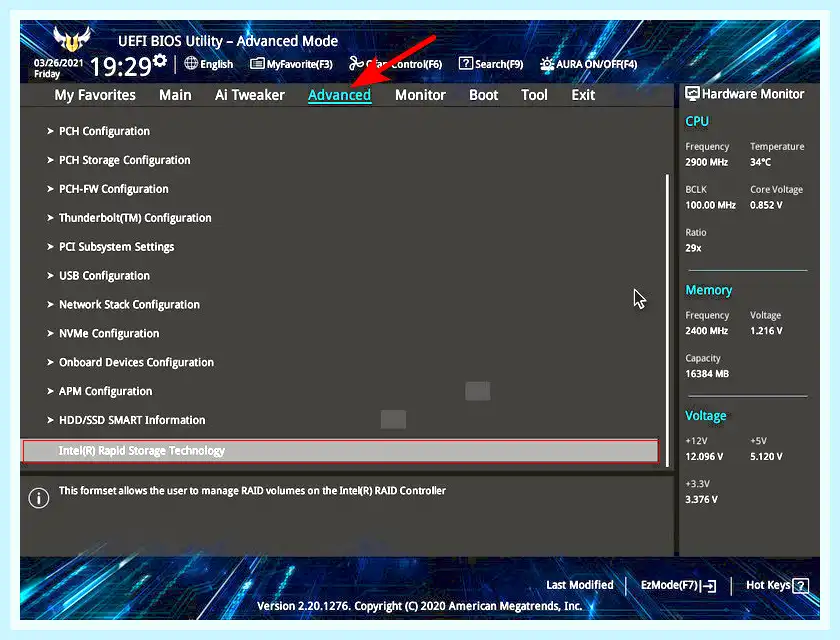The width and height of the screenshot is (840, 640).
Task: Click CPU temperature value 34°C
Action: coord(760,162)
